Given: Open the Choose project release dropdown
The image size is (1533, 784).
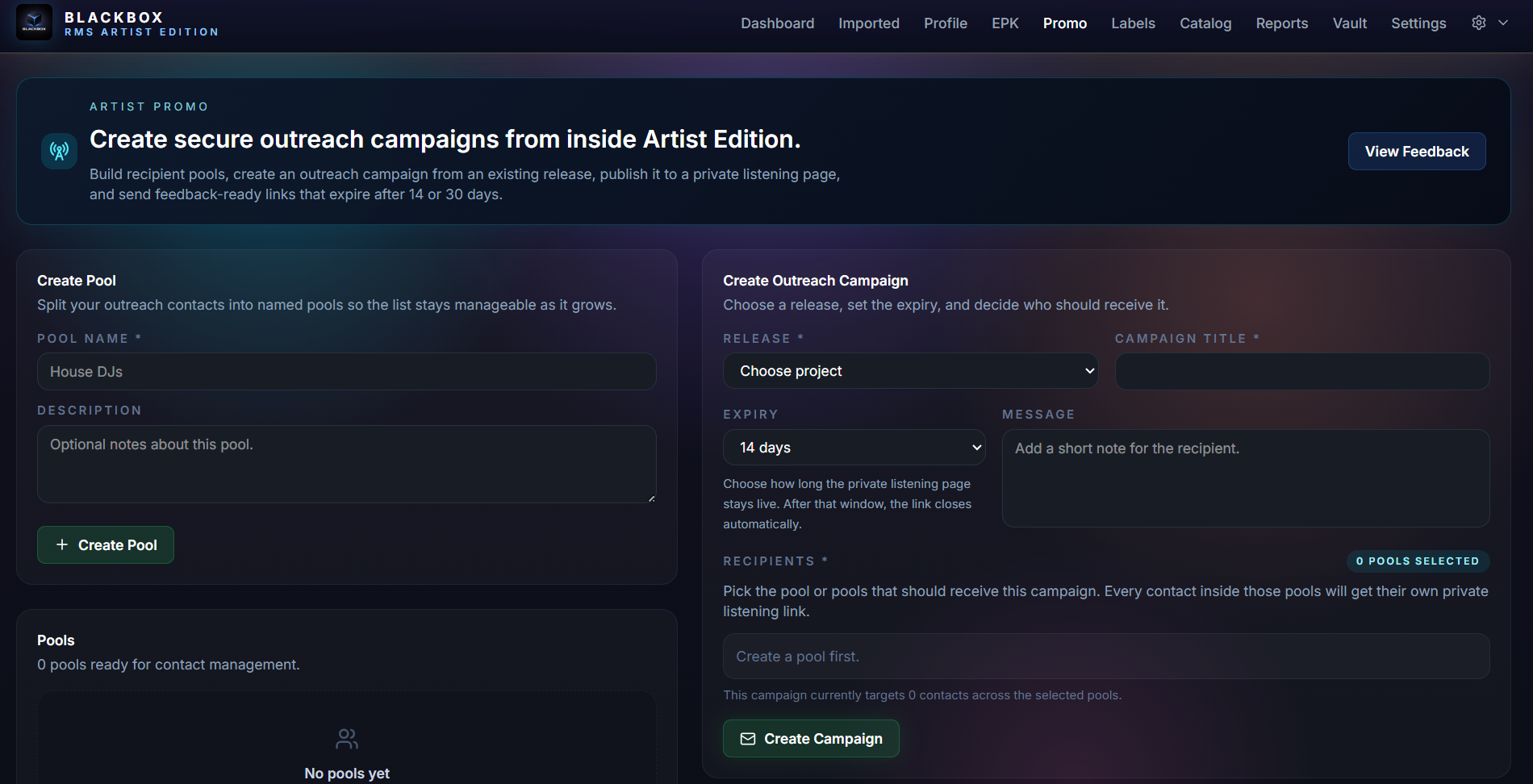Looking at the screenshot, I should pos(910,371).
